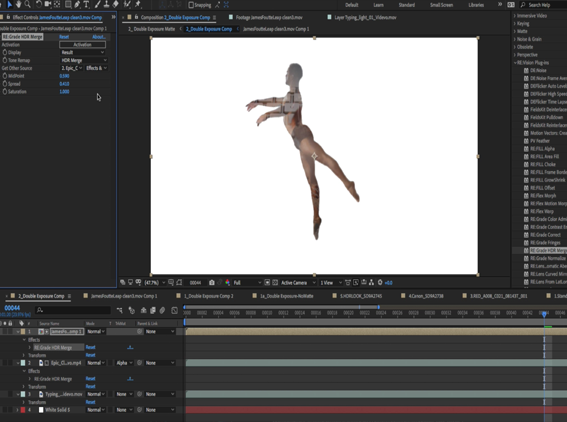Open the Effects & Masks source dropdown
This screenshot has height=422, width=567.
(x=96, y=68)
